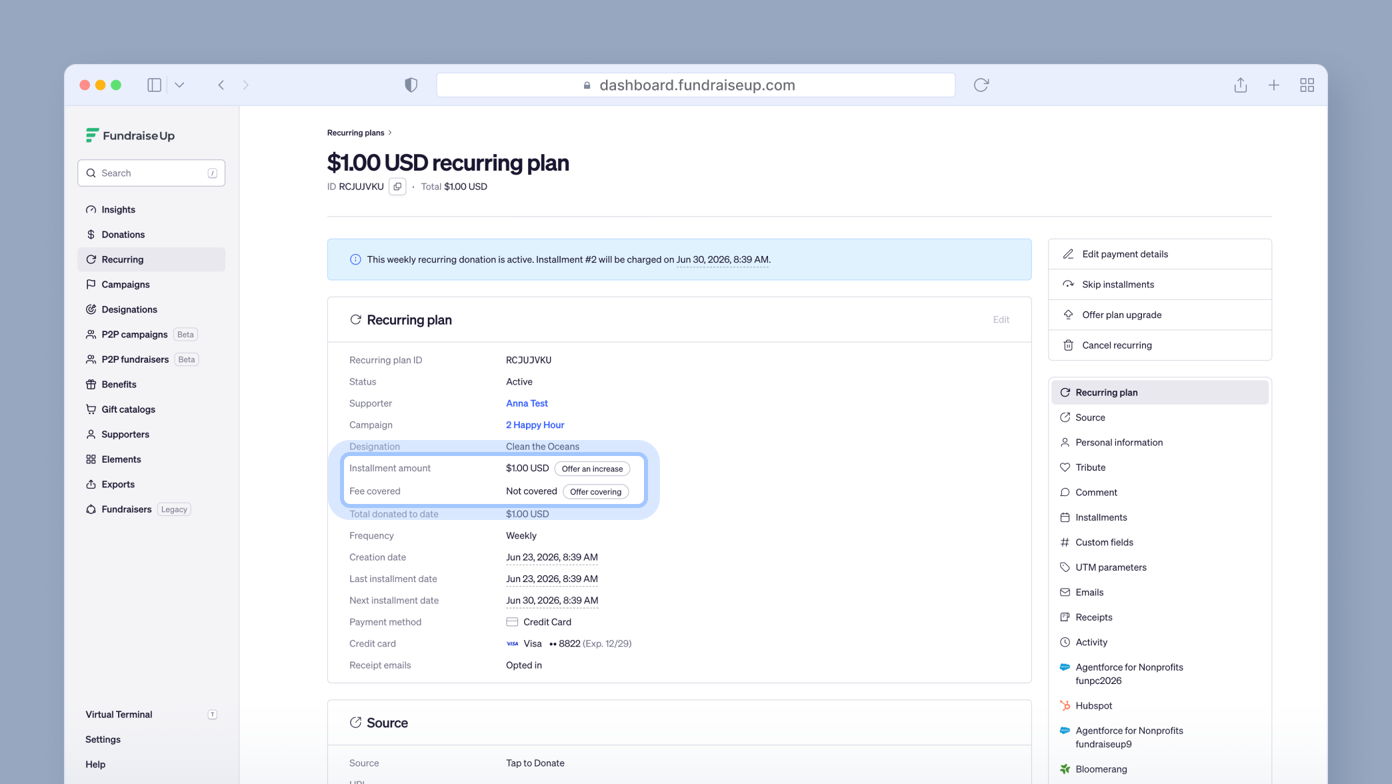The height and width of the screenshot is (784, 1392).
Task: Open Gift catalogs in the sidebar
Action: click(x=151, y=409)
